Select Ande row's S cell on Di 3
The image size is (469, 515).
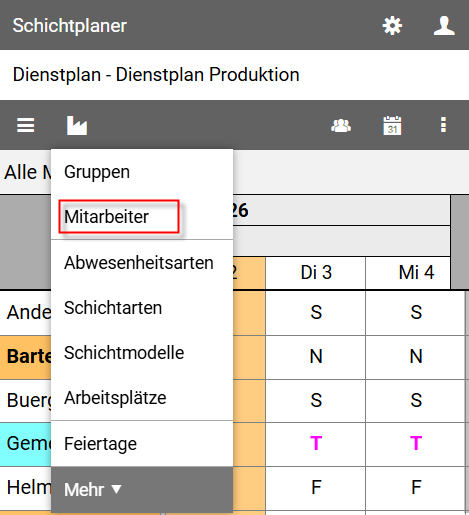point(316,313)
